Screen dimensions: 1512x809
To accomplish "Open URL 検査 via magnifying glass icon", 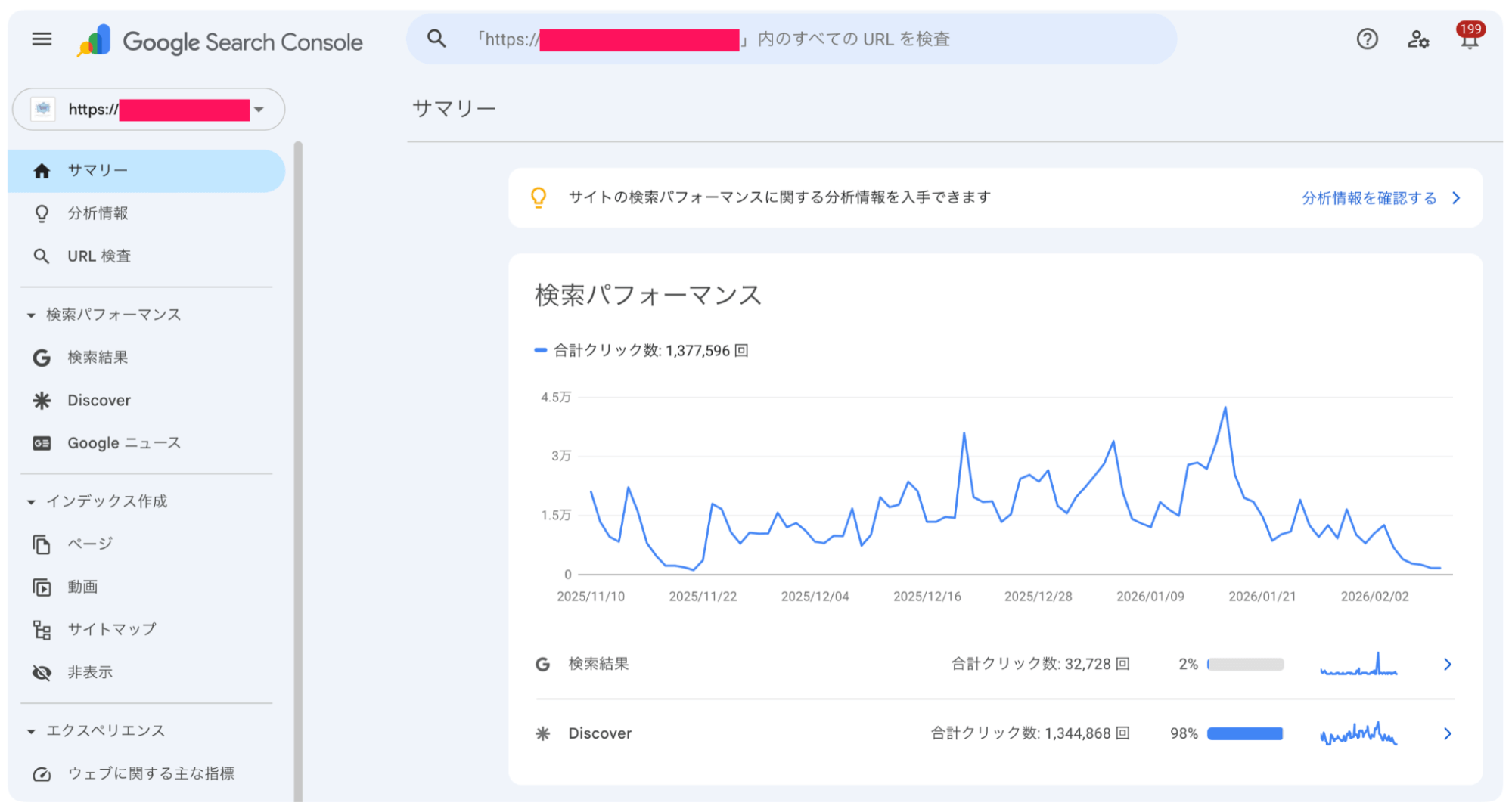I will 42,256.
